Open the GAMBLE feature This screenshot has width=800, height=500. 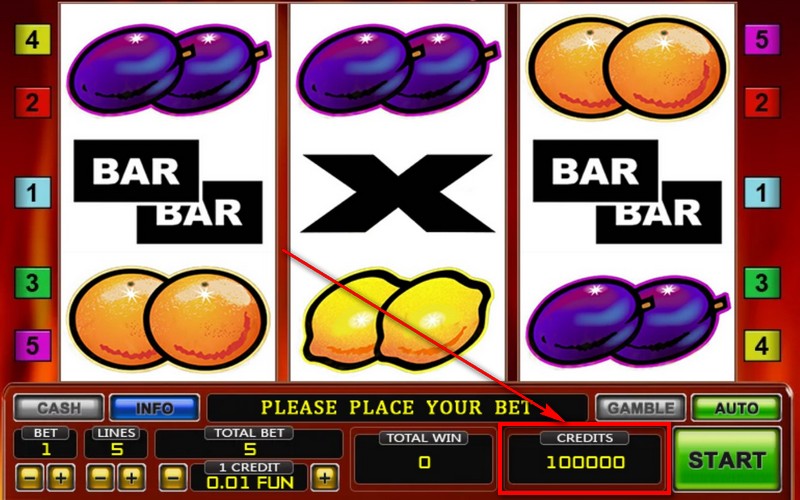click(x=641, y=408)
